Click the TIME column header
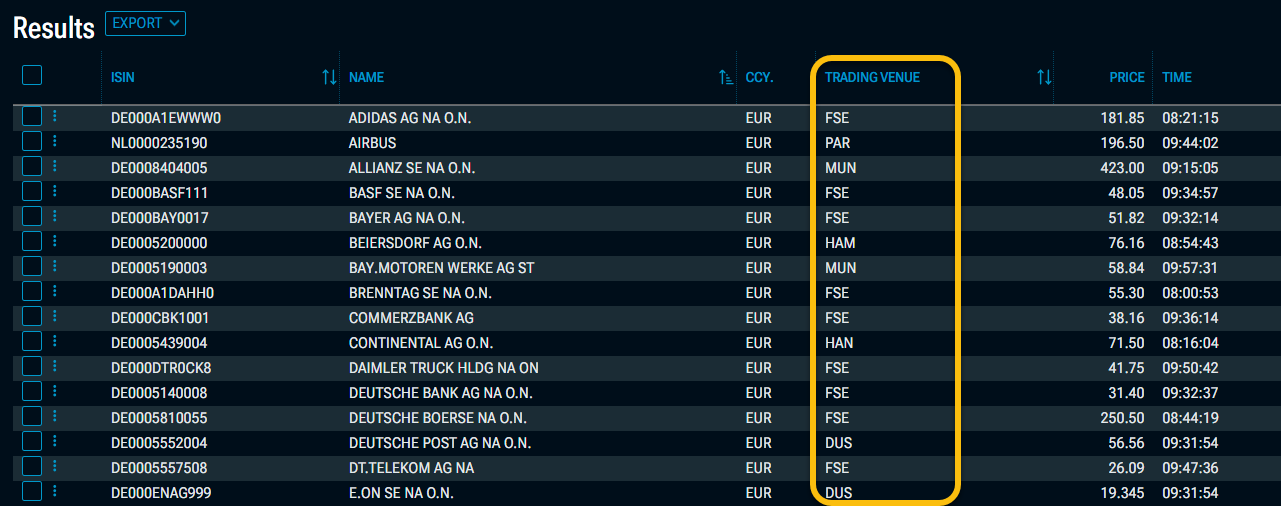The width and height of the screenshot is (1281, 506). tap(1177, 77)
